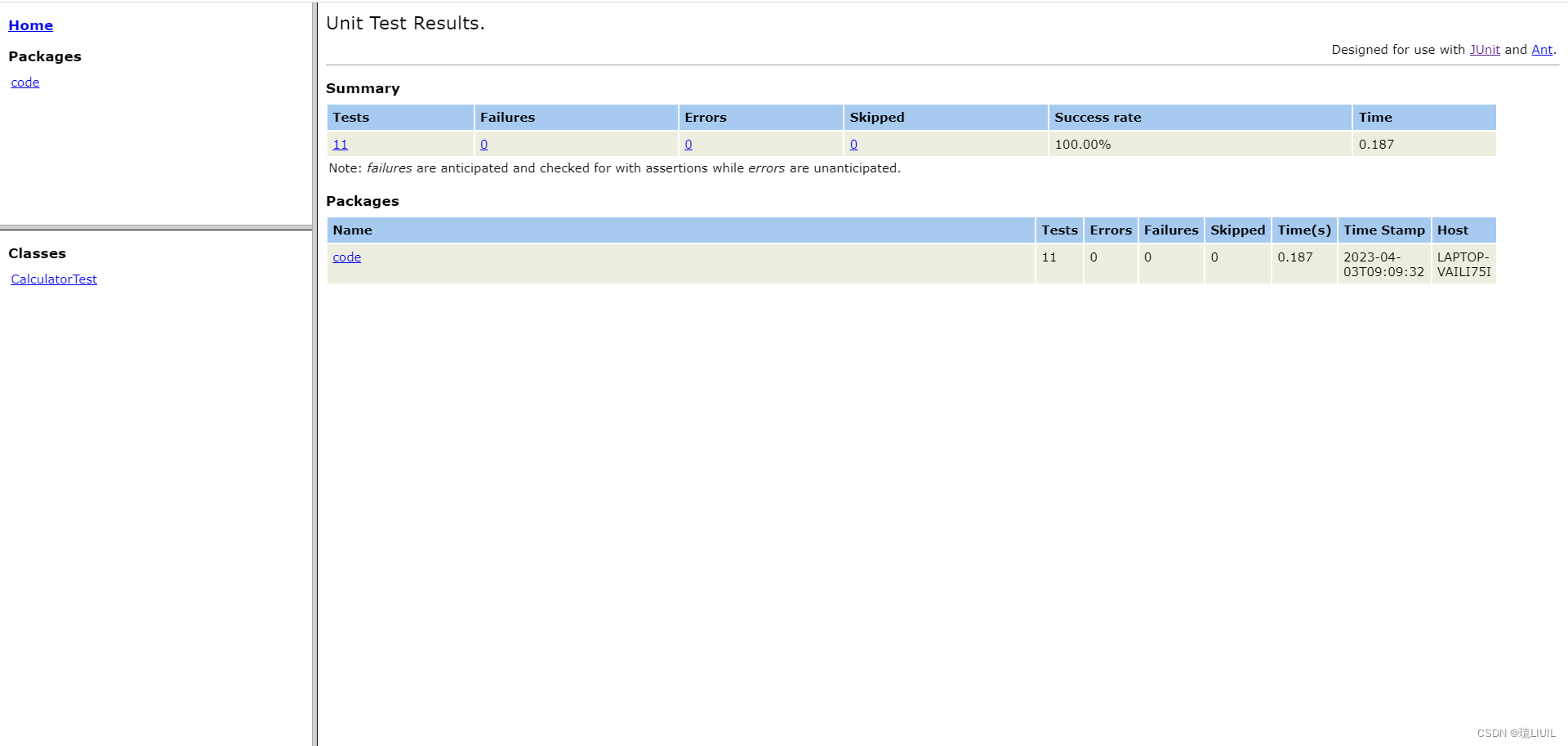The image size is (1568, 746).
Task: Click the Errors column header in Summary table
Action: 760,117
